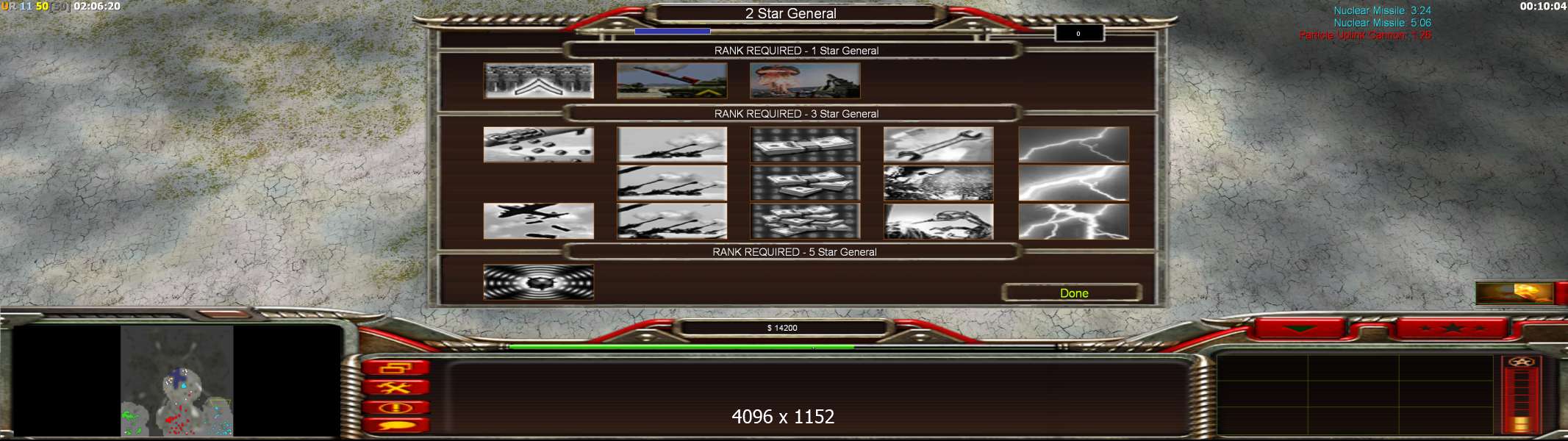Select the middle cash stack power
This screenshot has height=441, width=1568.
point(805,183)
